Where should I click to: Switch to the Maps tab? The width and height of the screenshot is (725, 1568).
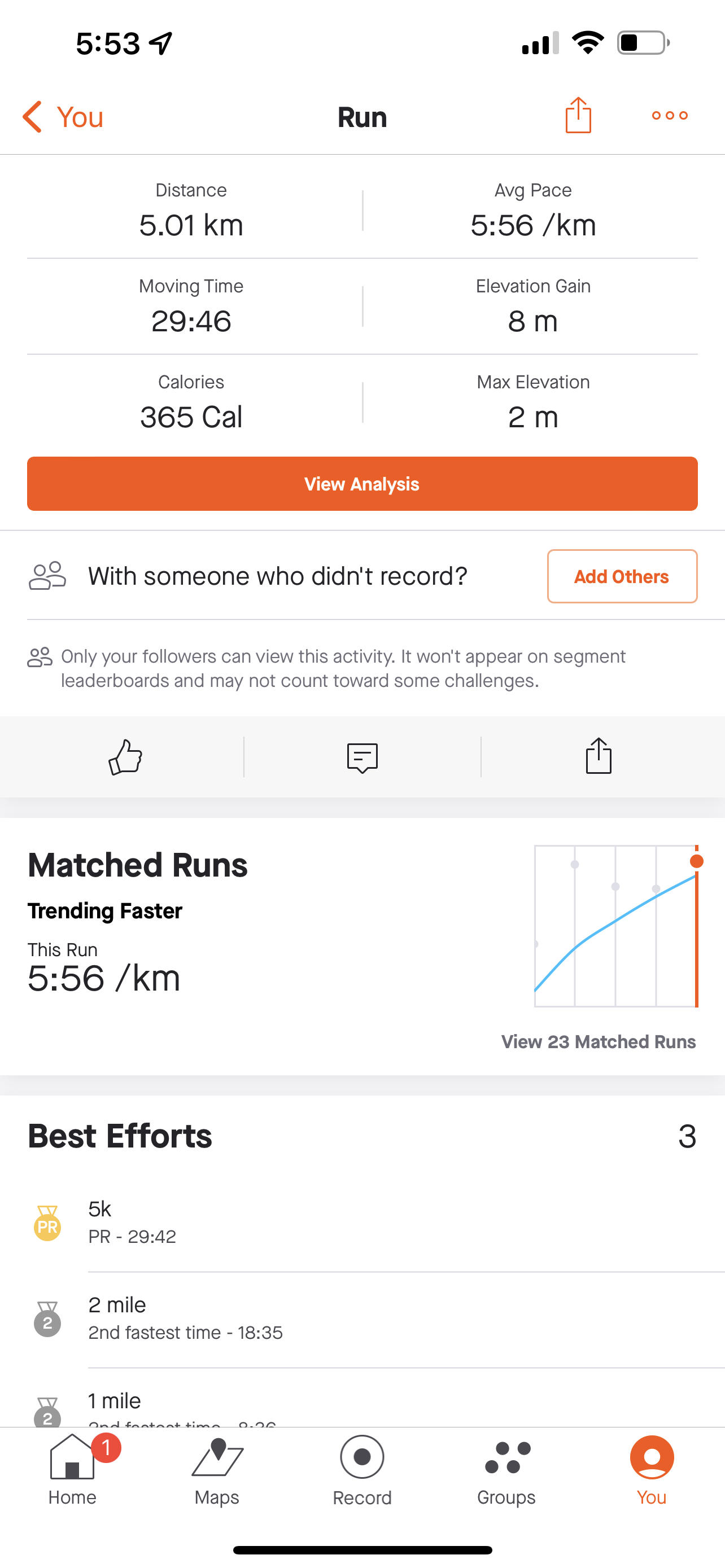217,1469
